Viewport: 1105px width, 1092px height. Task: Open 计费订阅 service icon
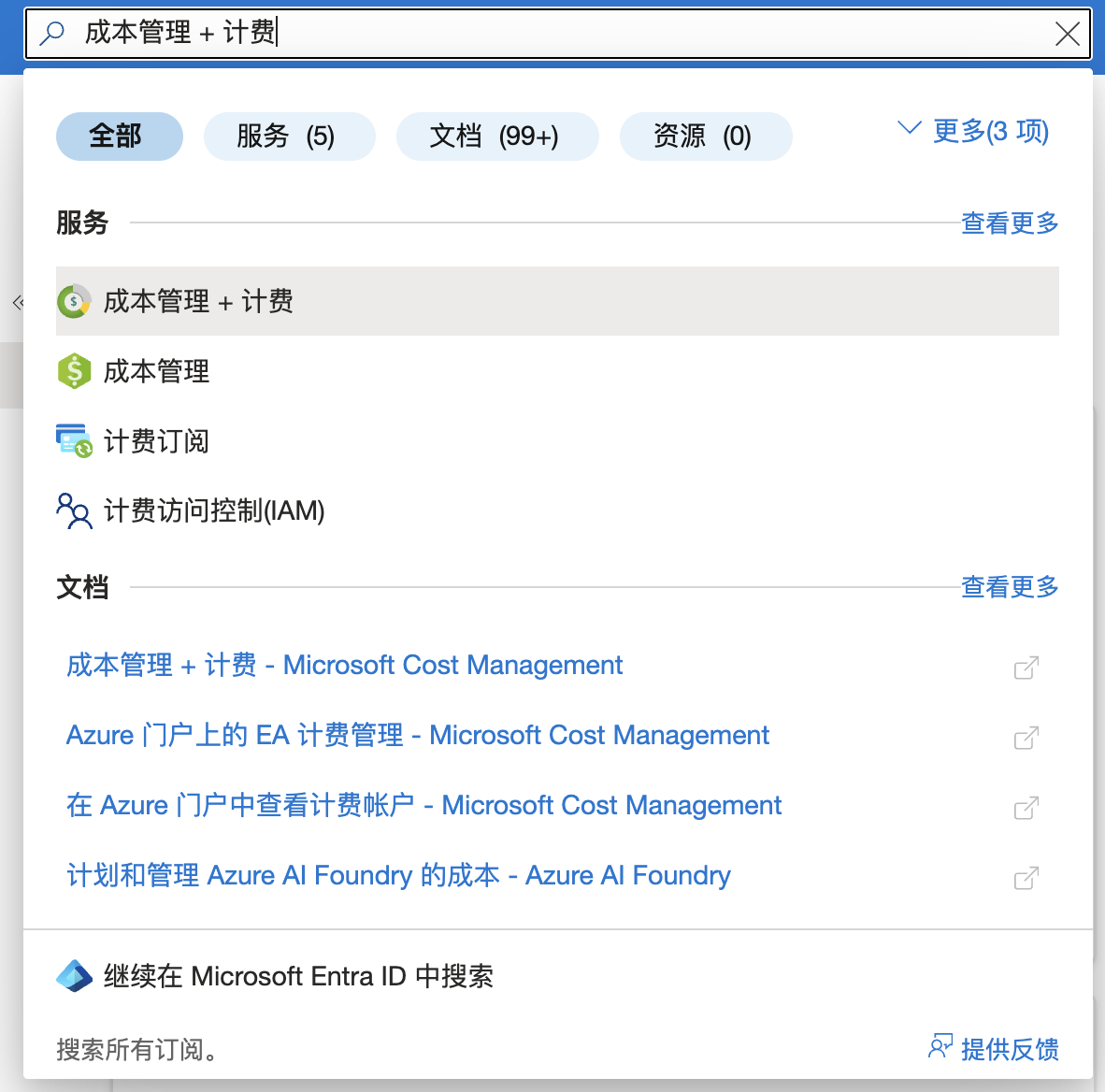[74, 440]
